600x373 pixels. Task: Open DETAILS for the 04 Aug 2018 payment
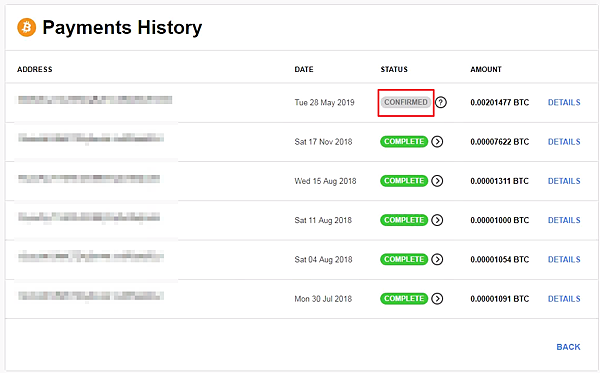[564, 259]
